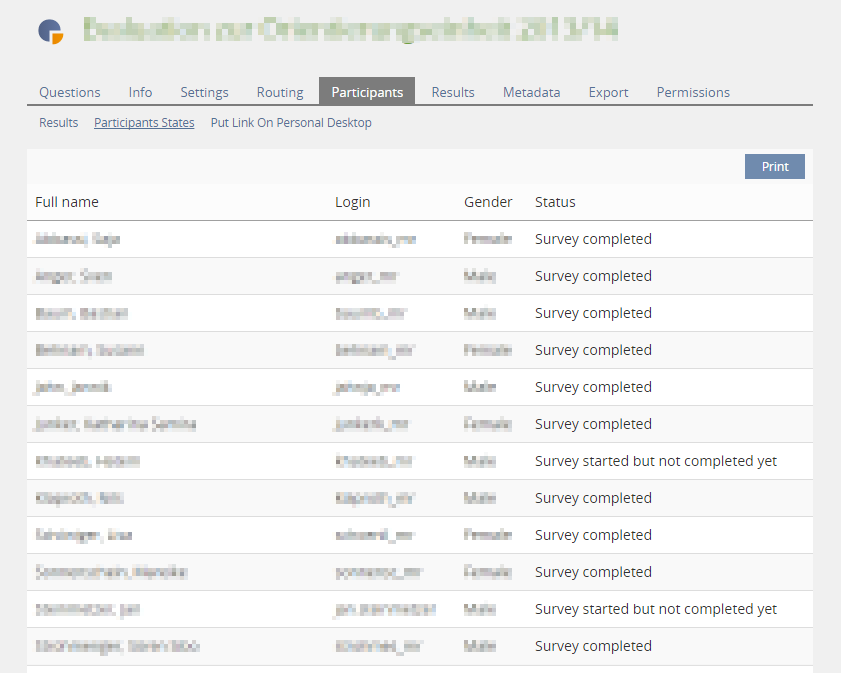Click the blurred survey title heading
The height and width of the screenshot is (673, 841).
350,30
